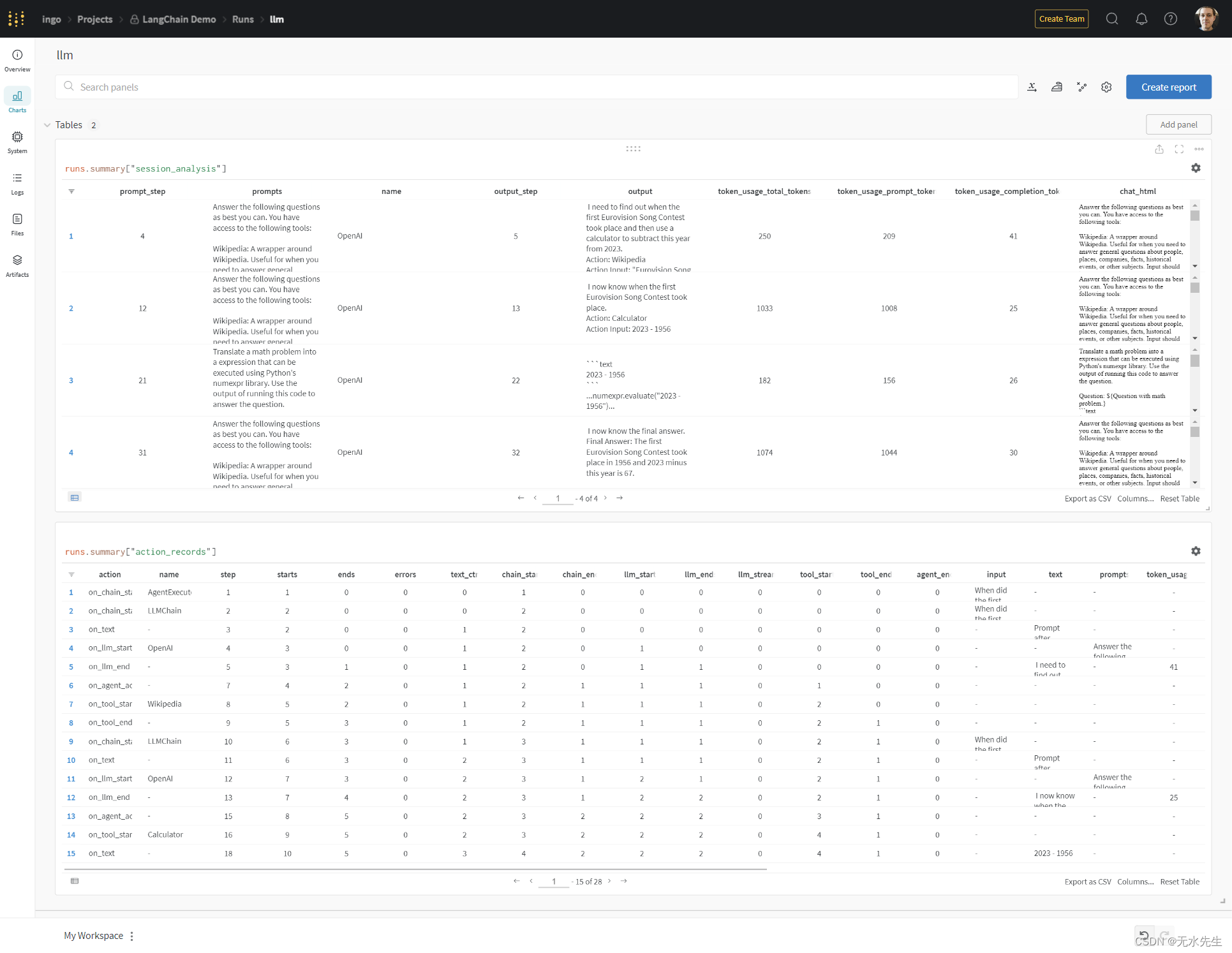Screen dimensions: 1232x953
Task: Click the drag handle above the session_analysis panel
Action: (x=633, y=149)
